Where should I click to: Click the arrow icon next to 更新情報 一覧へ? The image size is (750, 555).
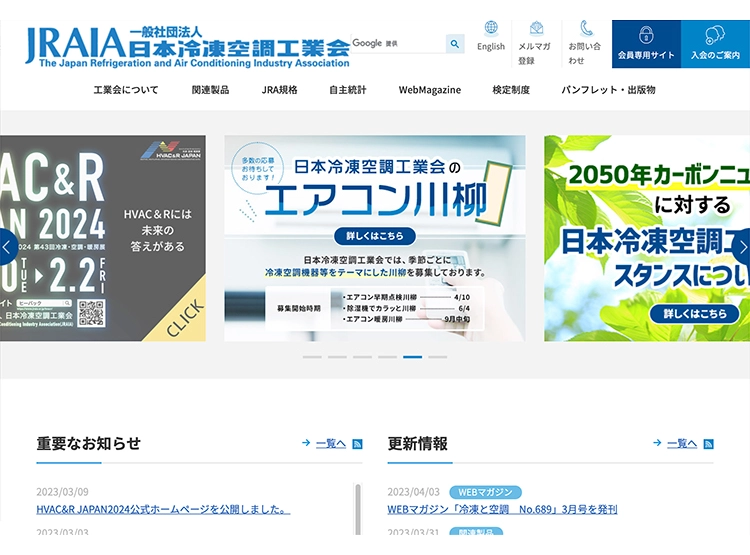click(657, 443)
